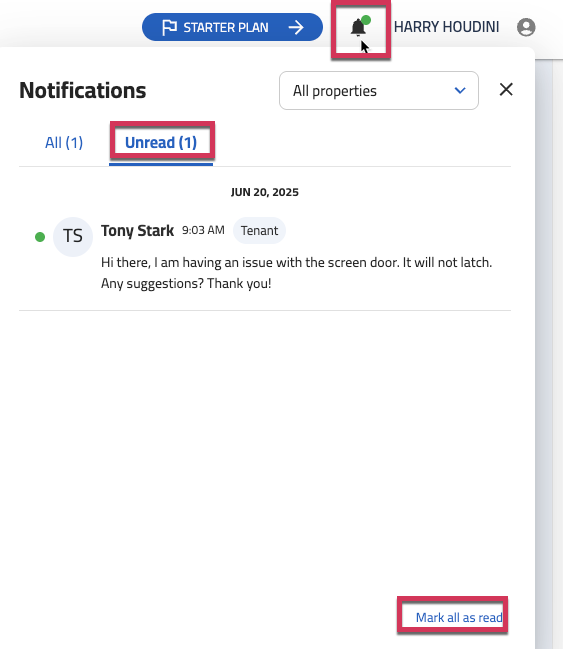
Task: Switch to the All (1) tab
Action: (64, 143)
